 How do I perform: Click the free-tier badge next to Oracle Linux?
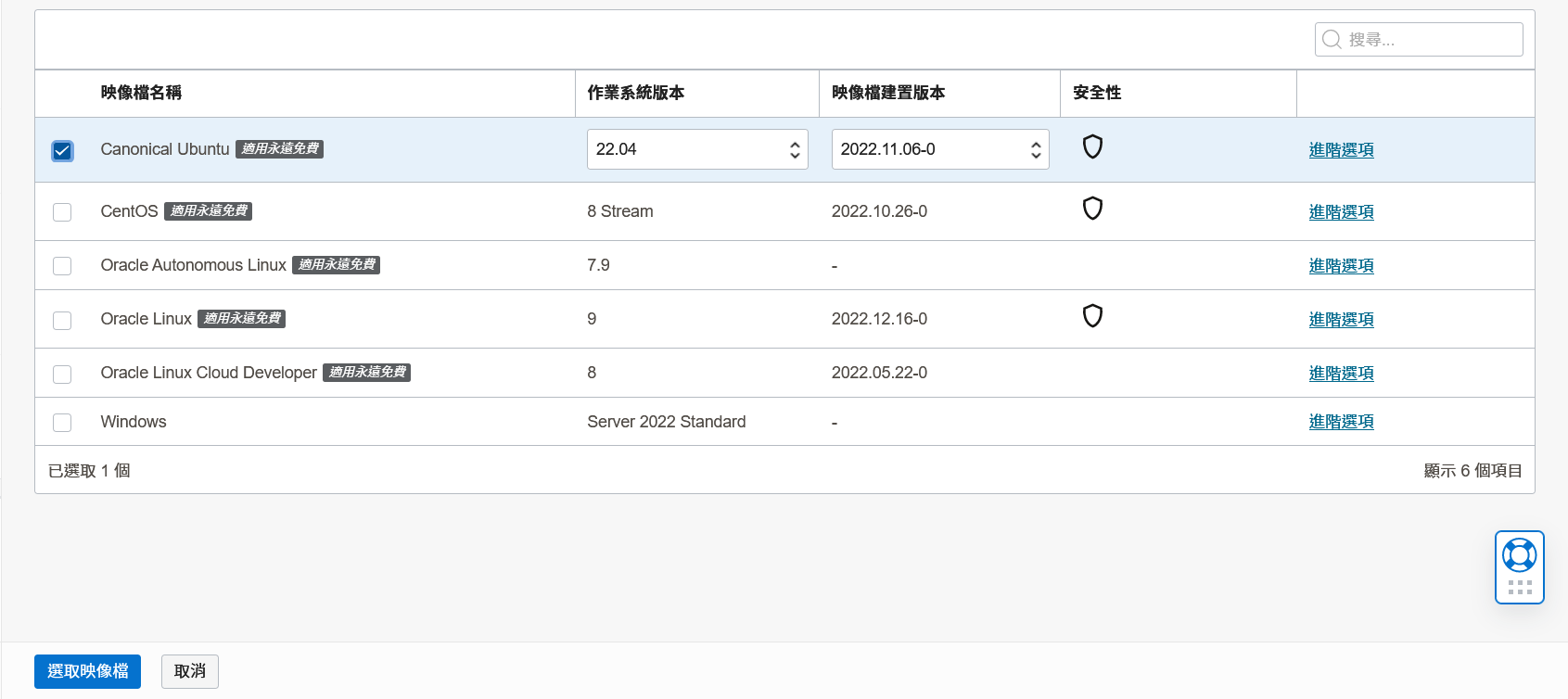[x=241, y=318]
